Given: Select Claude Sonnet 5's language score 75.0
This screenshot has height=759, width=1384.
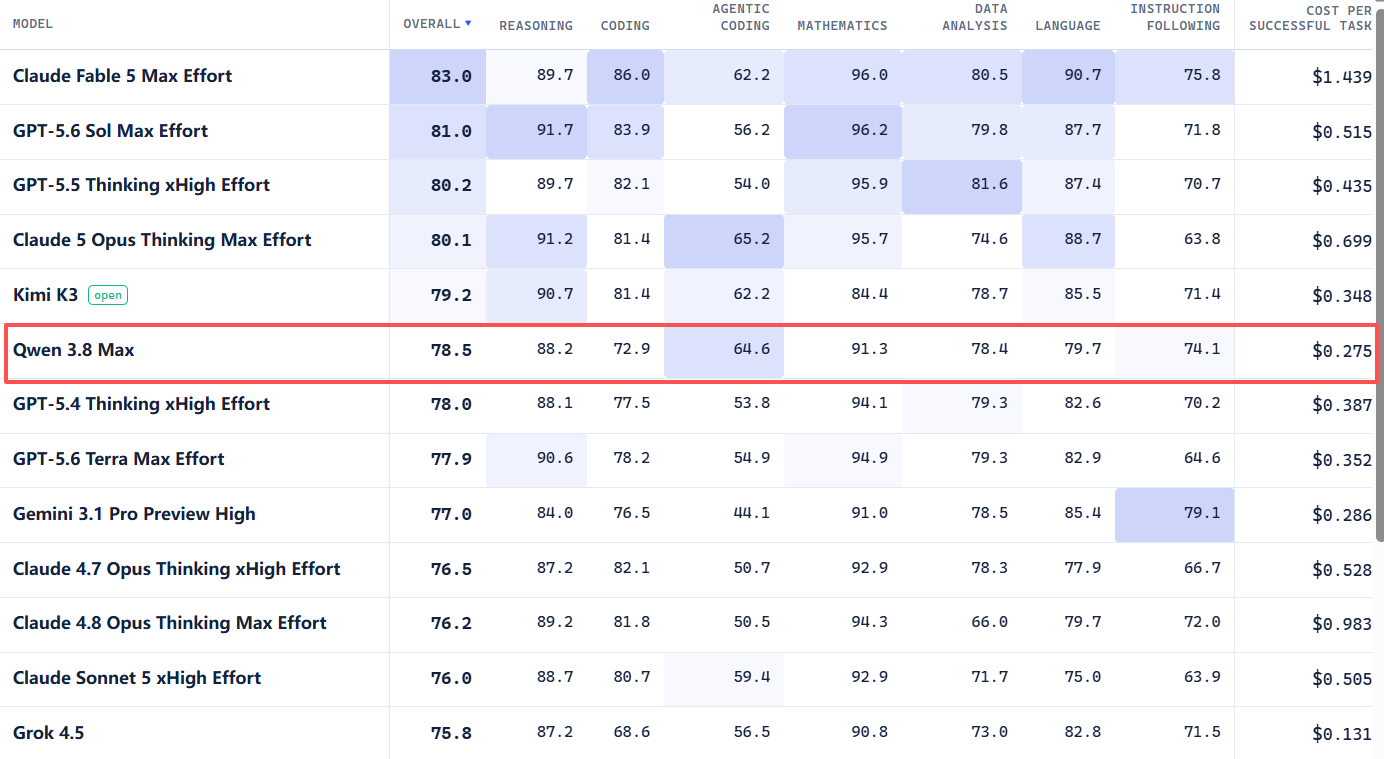Looking at the screenshot, I should [1082, 678].
